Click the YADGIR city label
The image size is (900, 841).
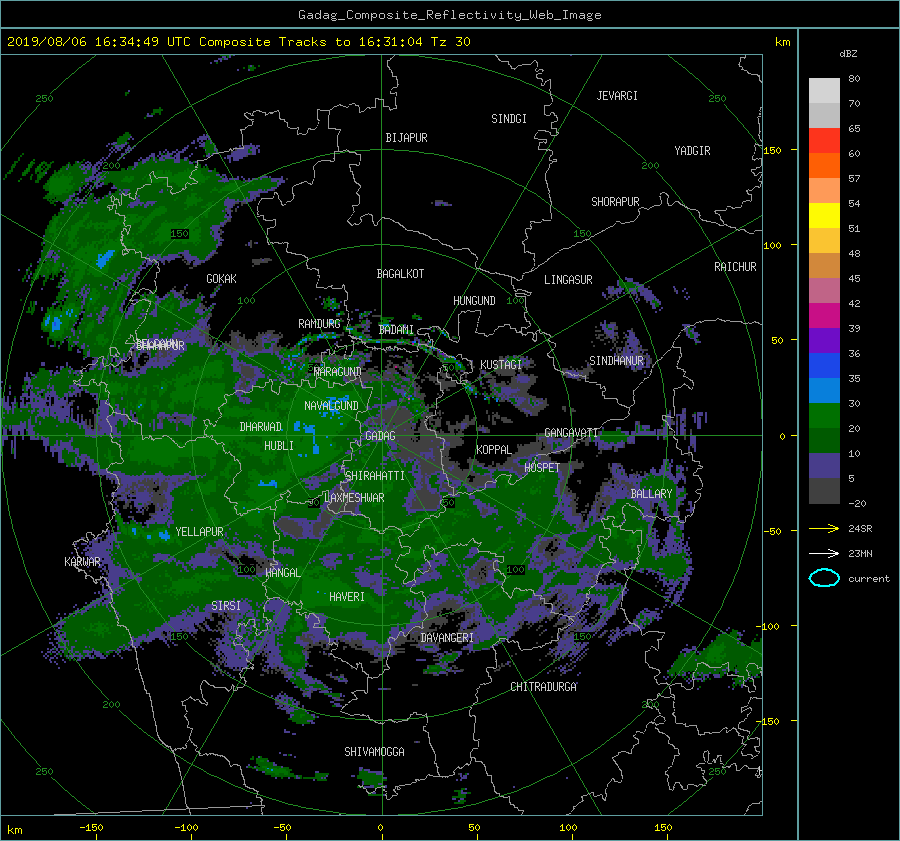[692, 151]
